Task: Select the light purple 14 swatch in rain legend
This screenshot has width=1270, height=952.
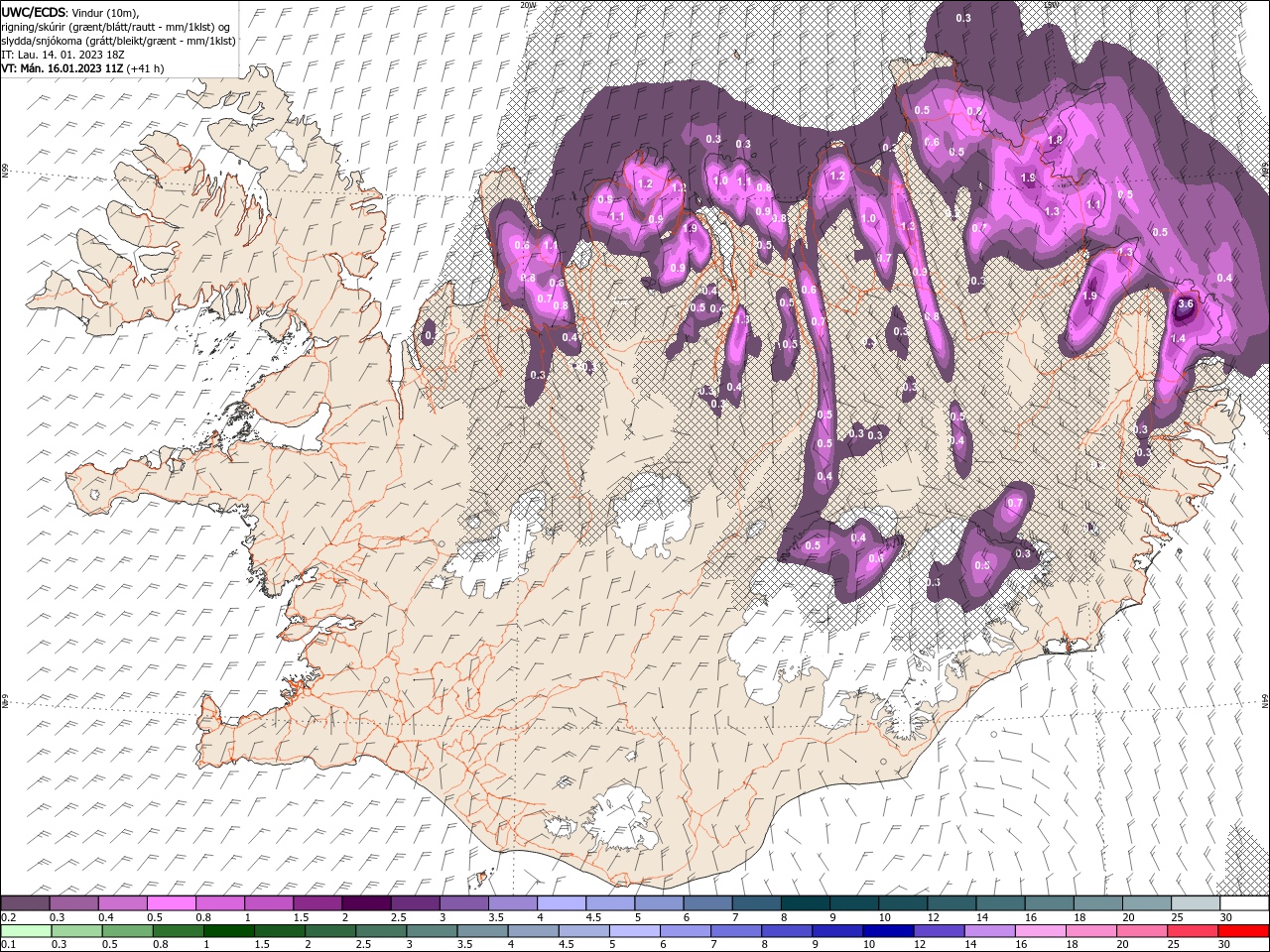Action: point(990,930)
